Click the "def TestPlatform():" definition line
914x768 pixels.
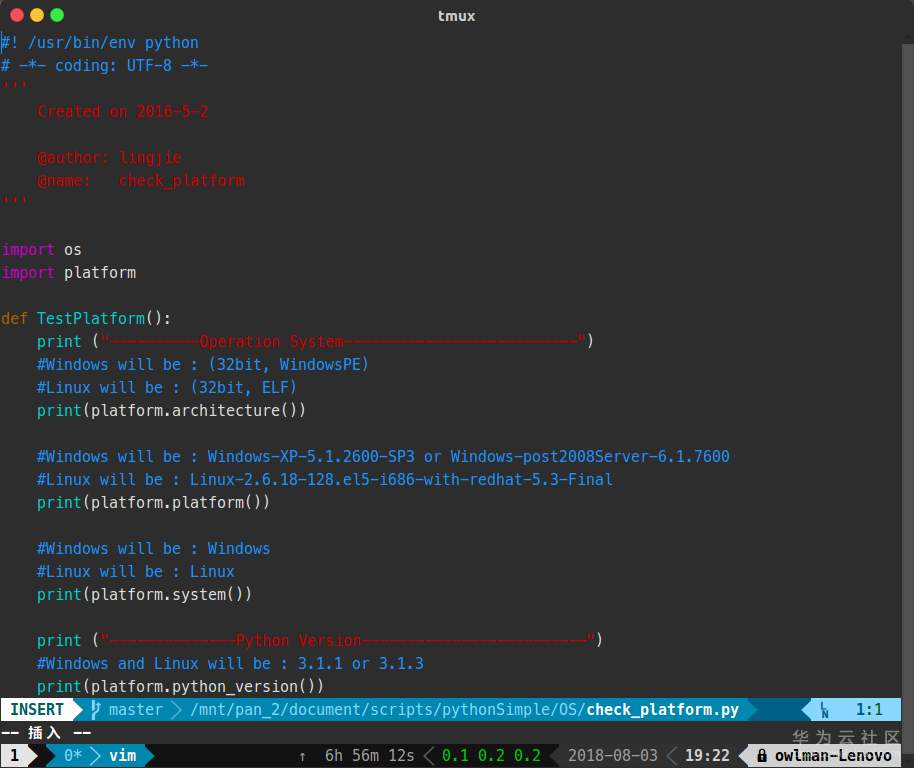[x=86, y=318]
